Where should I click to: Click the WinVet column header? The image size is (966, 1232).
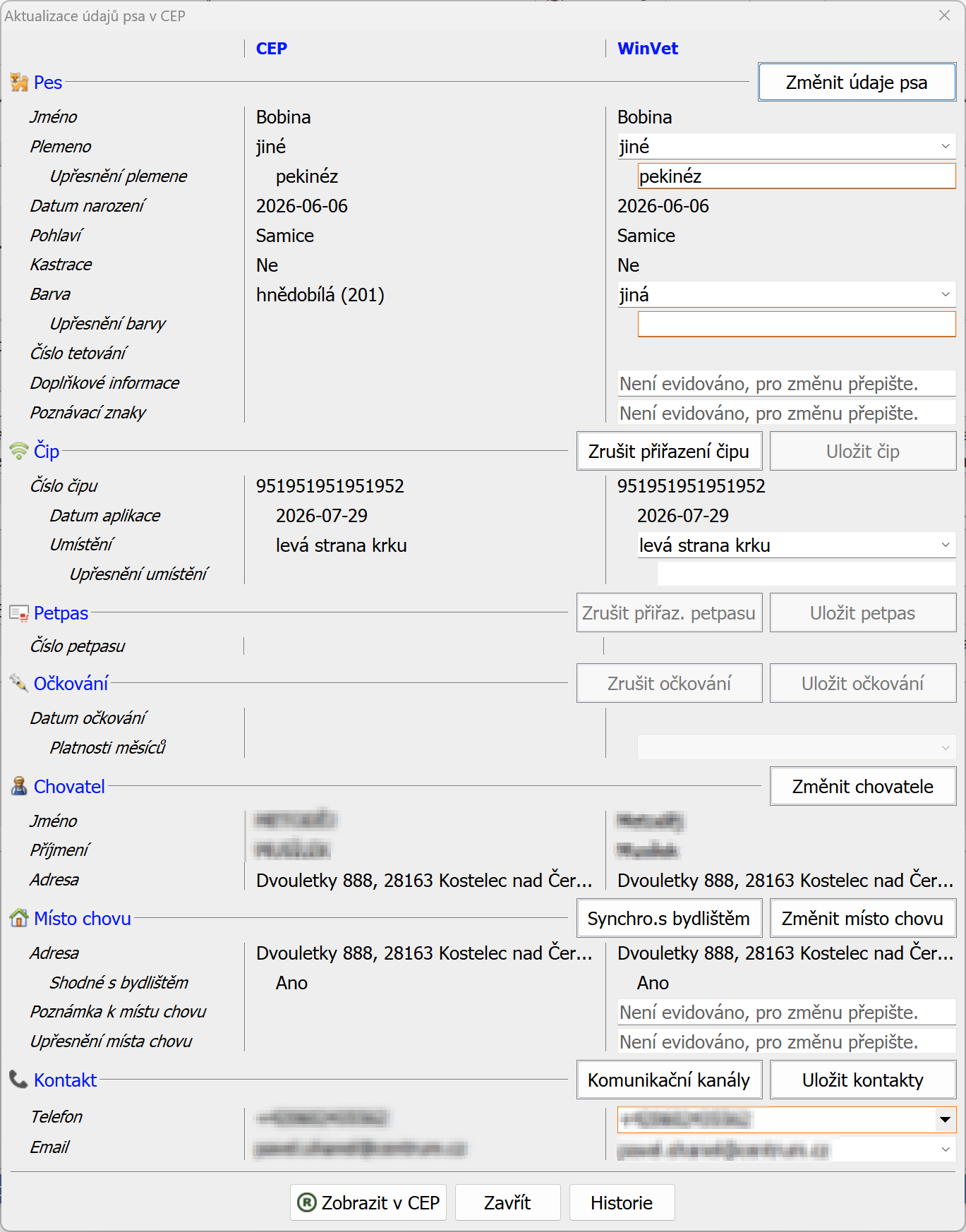tap(648, 49)
